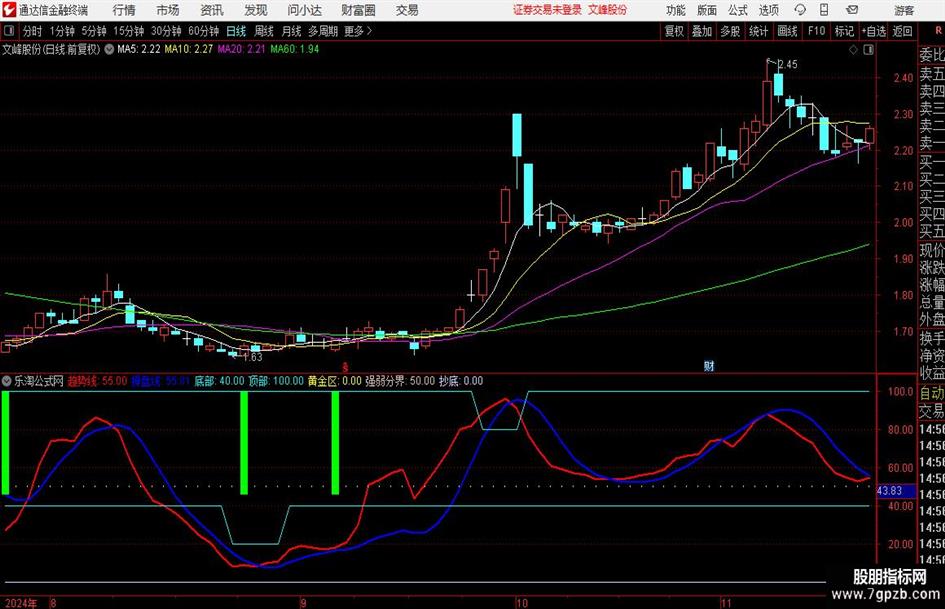The image size is (945, 609).
Task: Open the 问小达 menu
Action: [304, 10]
